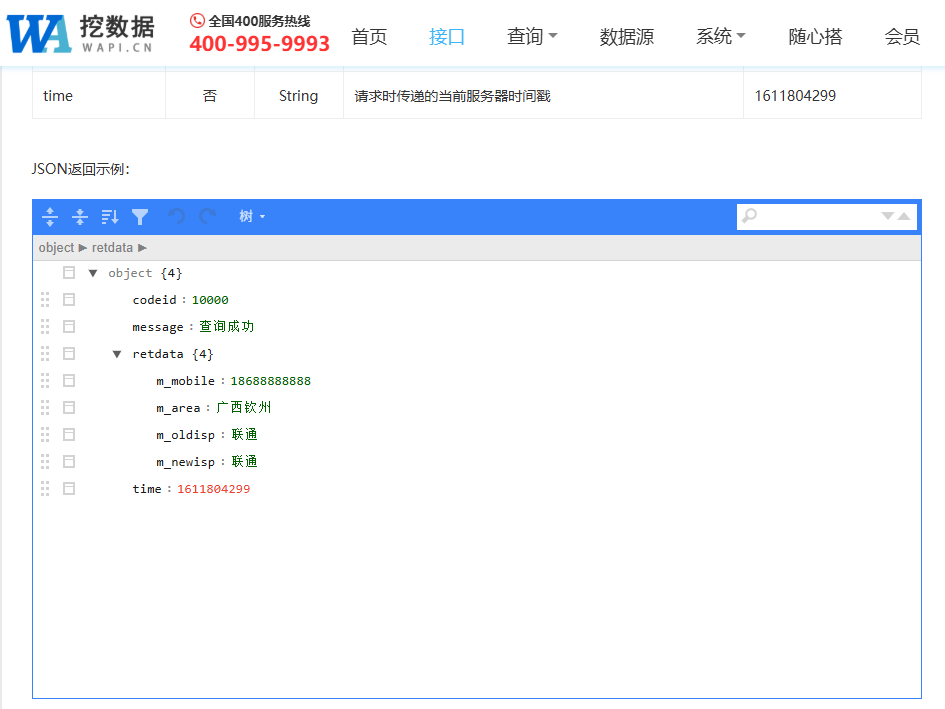Select the m_area value 广西钦州
The height and width of the screenshot is (709, 945).
pyautogui.click(x=243, y=408)
